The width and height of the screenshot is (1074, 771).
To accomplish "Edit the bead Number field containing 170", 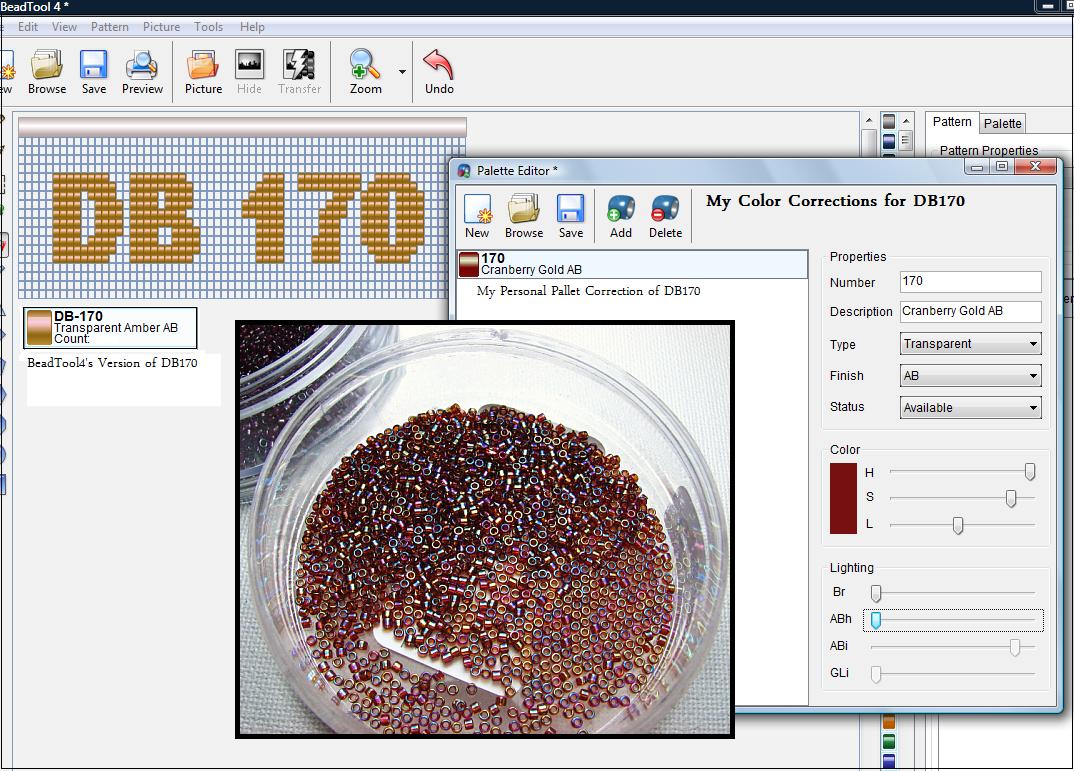I will point(969,282).
